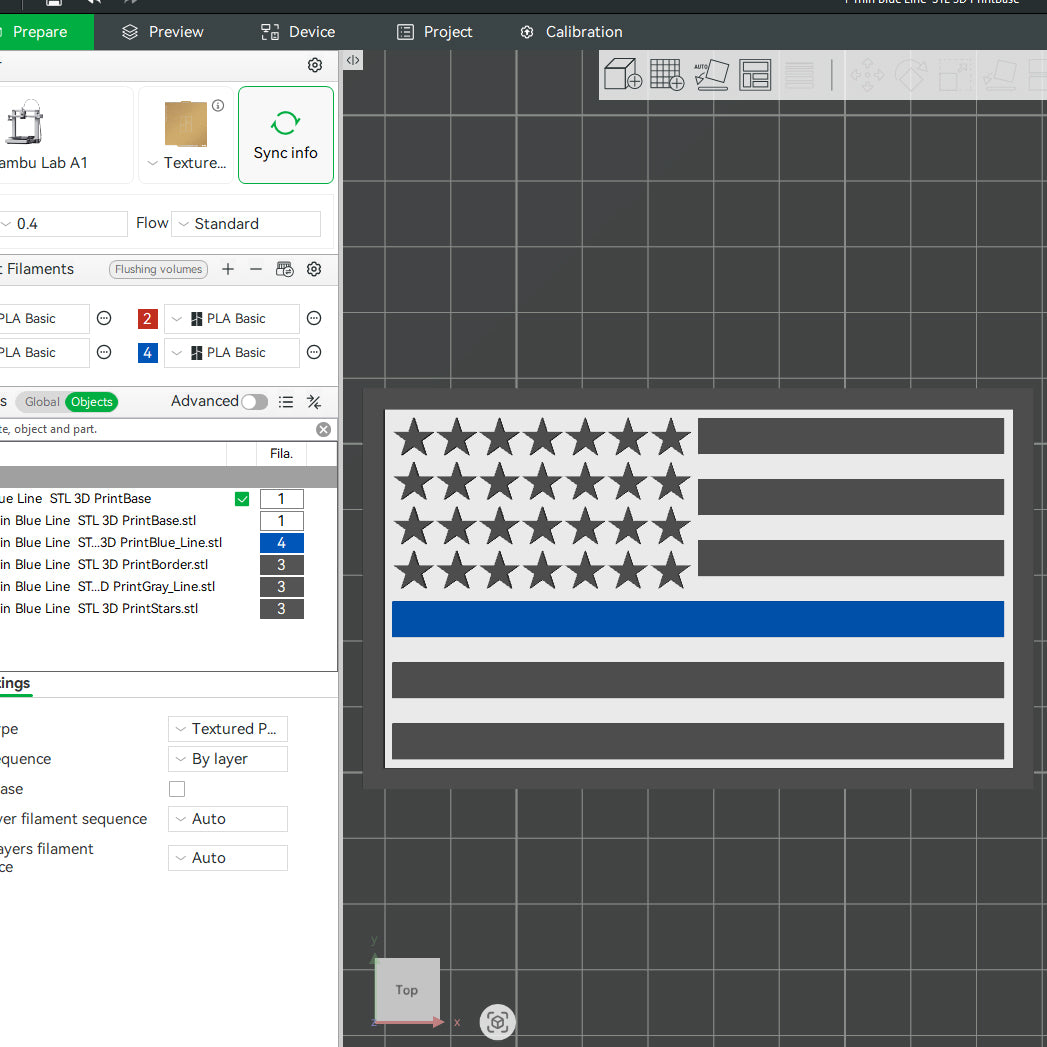Toggle the Advanced settings switch
The image size is (1047, 1047).
click(x=254, y=402)
